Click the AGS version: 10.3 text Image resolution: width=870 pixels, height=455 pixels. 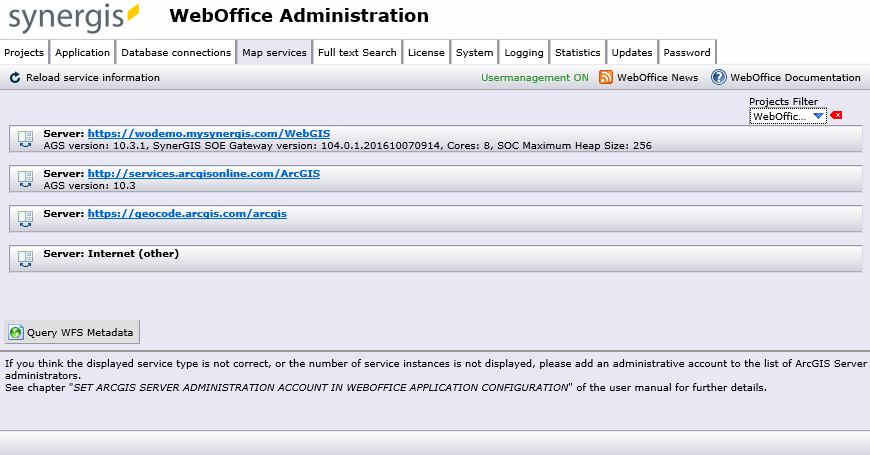tap(89, 185)
